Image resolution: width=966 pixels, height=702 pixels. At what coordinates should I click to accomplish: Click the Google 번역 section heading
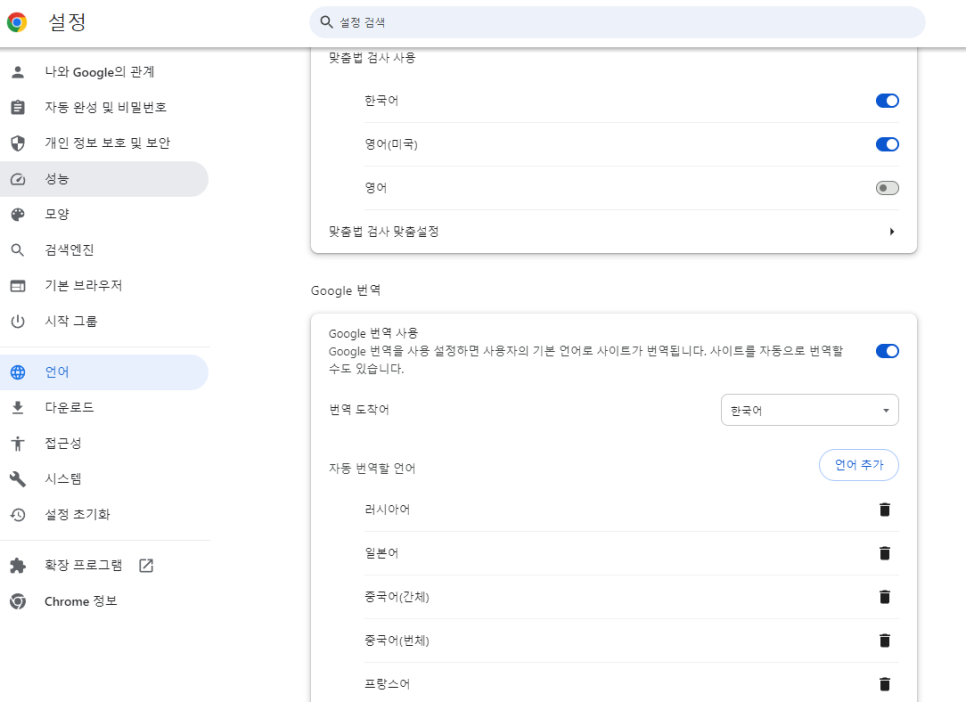click(346, 291)
